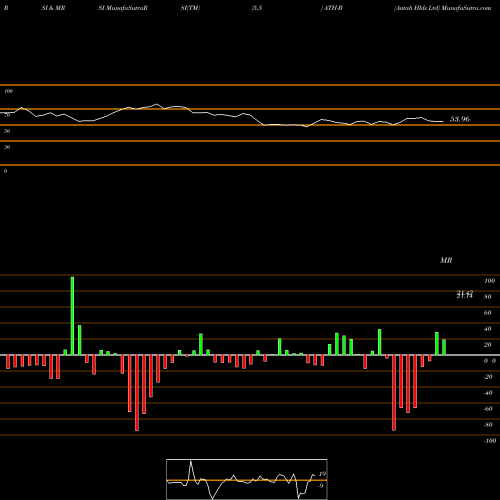Viewport: 500px width, 500px height.
Task: Click the MR panel label
Action: click(x=446, y=260)
